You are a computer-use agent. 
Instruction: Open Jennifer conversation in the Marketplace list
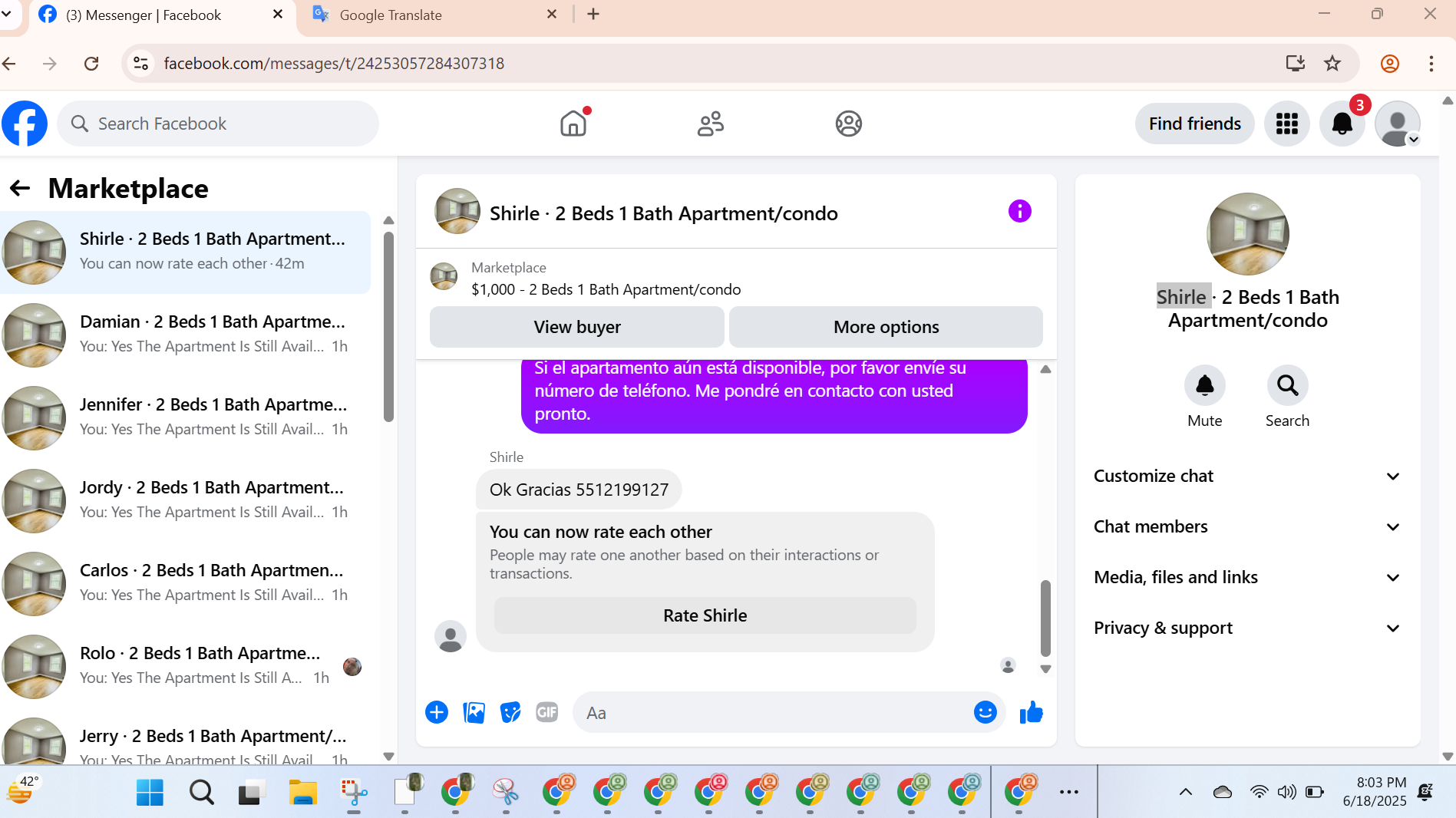[x=185, y=418]
